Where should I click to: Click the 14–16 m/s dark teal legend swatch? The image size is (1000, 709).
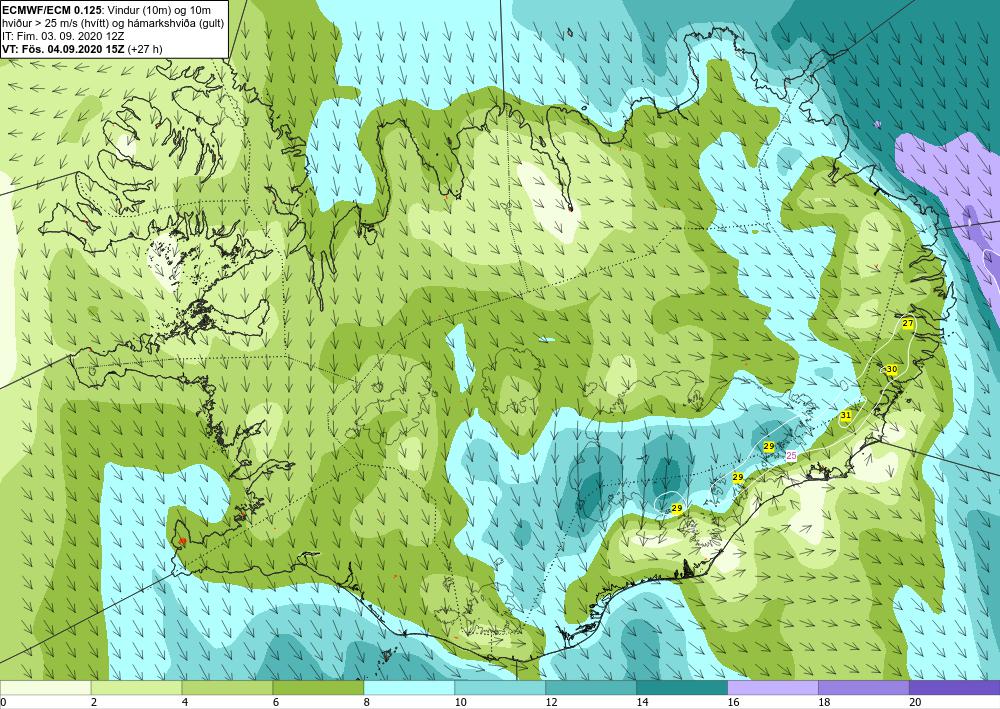coord(682,688)
